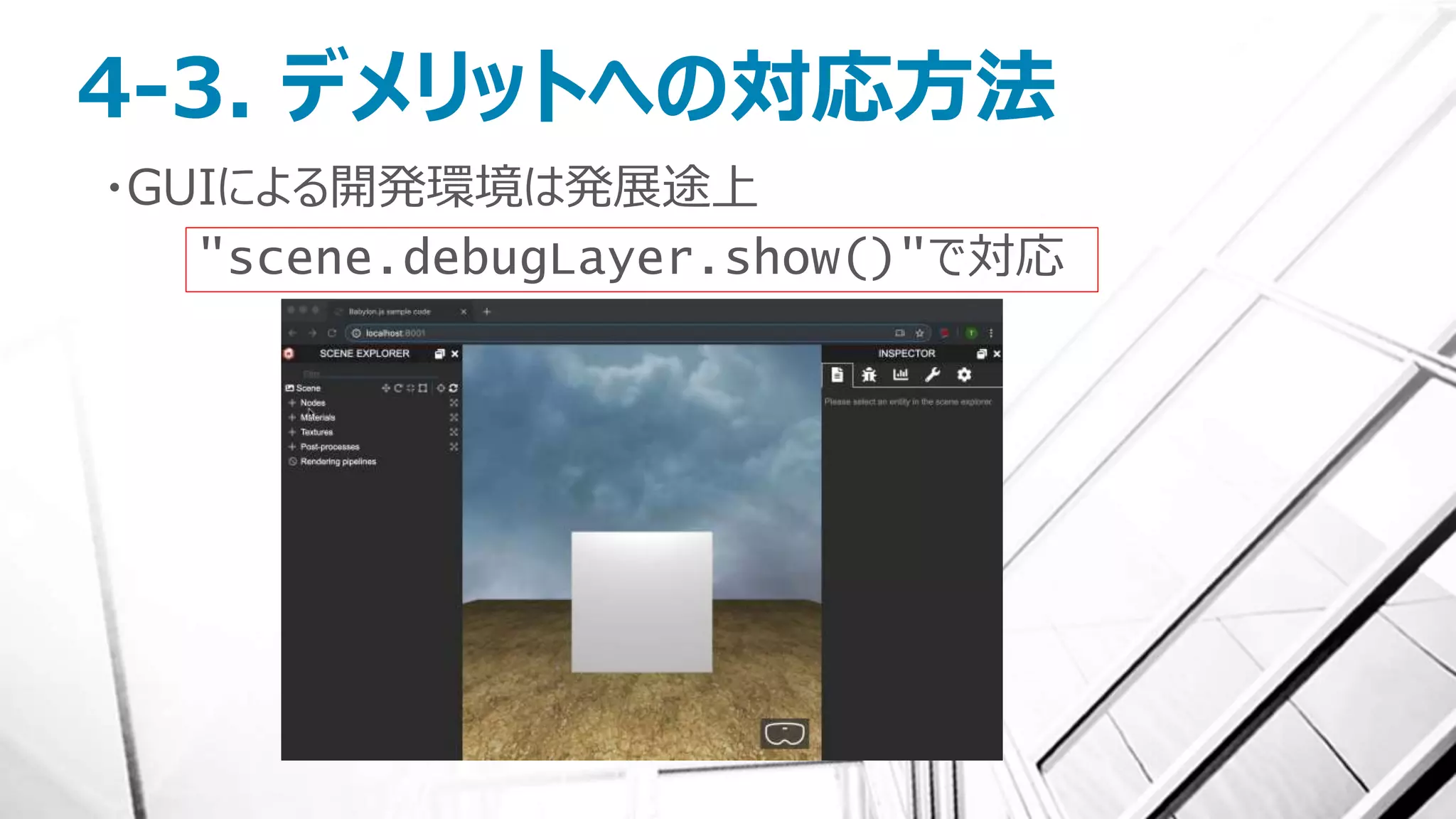Close the Scene Explorer panel

click(x=455, y=353)
